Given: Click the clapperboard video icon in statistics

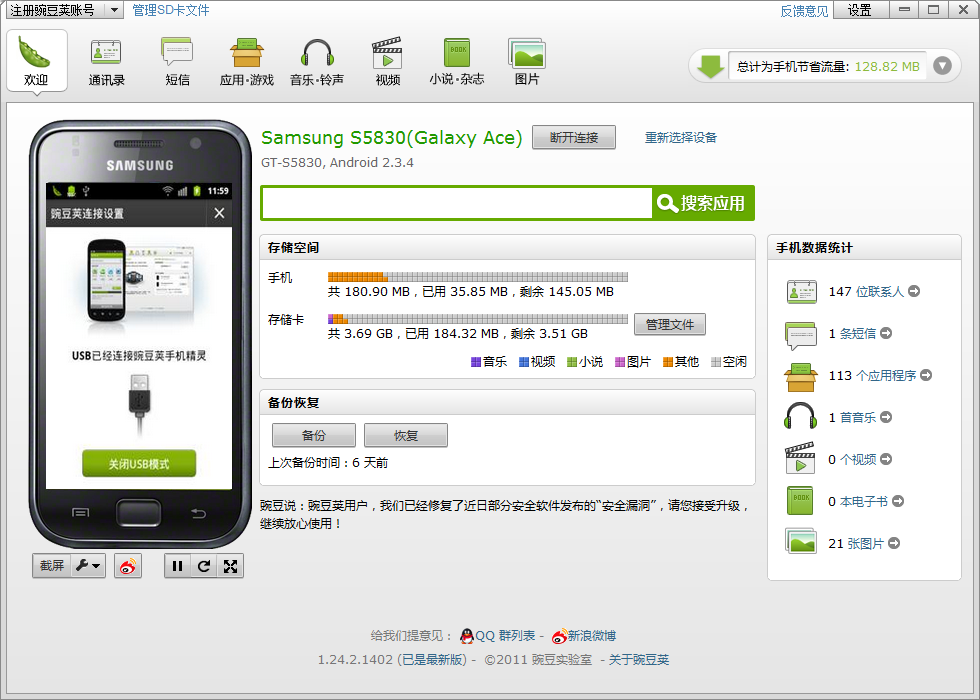Looking at the screenshot, I should point(800,458).
